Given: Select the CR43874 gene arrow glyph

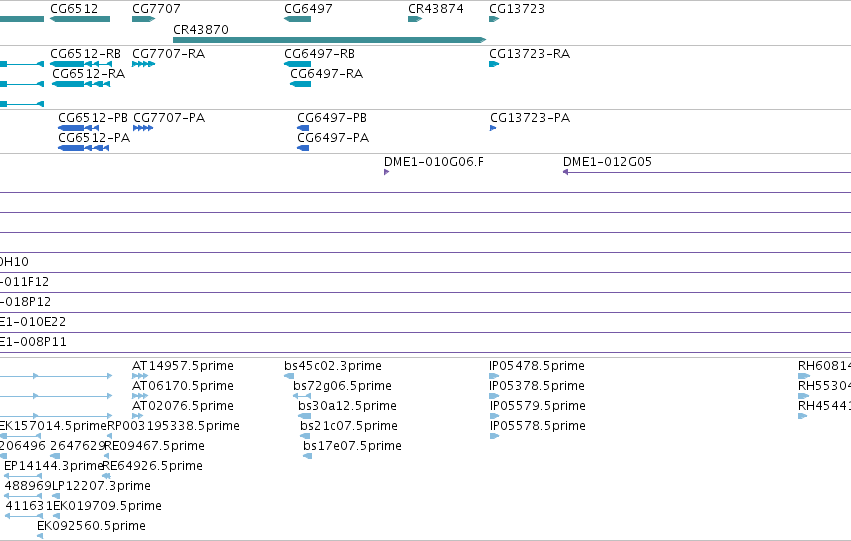Looking at the screenshot, I should (x=415, y=19).
